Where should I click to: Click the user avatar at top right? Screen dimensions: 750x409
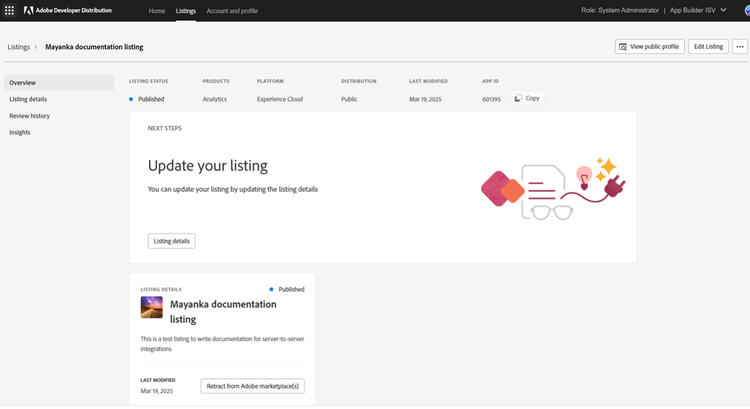747,11
